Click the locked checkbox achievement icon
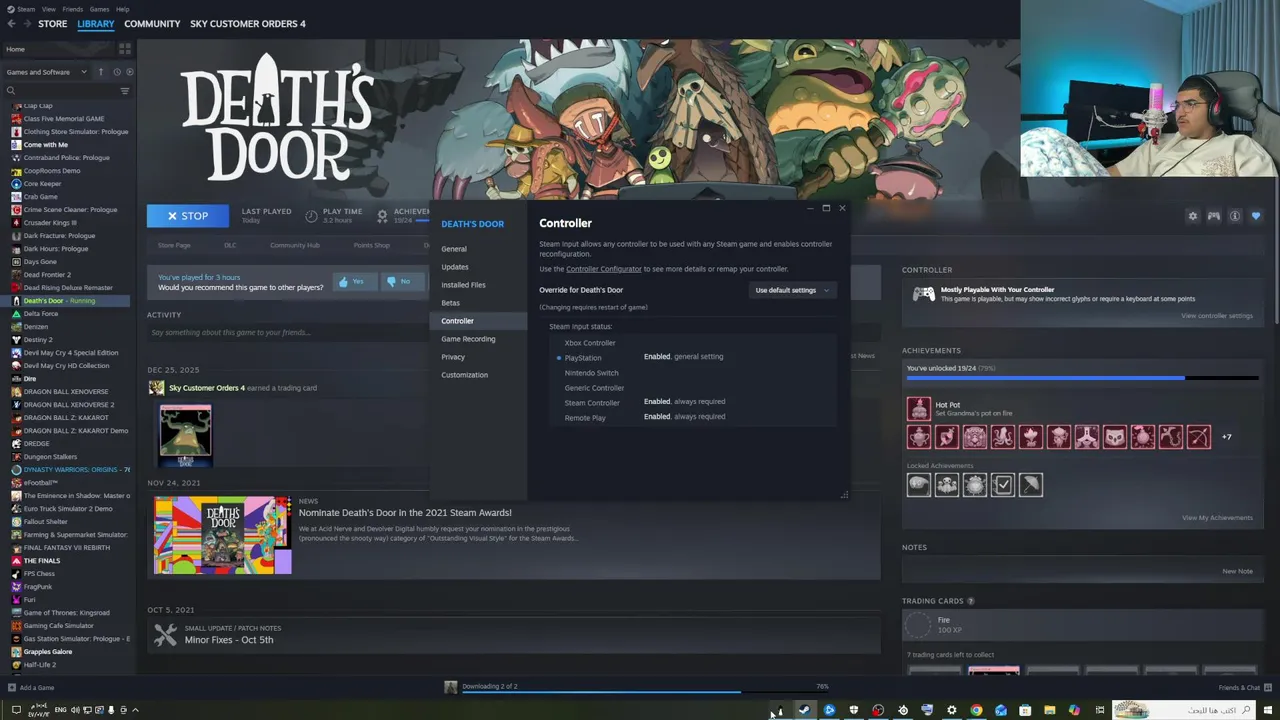Screen dimensions: 1280x720 [x=1003, y=485]
